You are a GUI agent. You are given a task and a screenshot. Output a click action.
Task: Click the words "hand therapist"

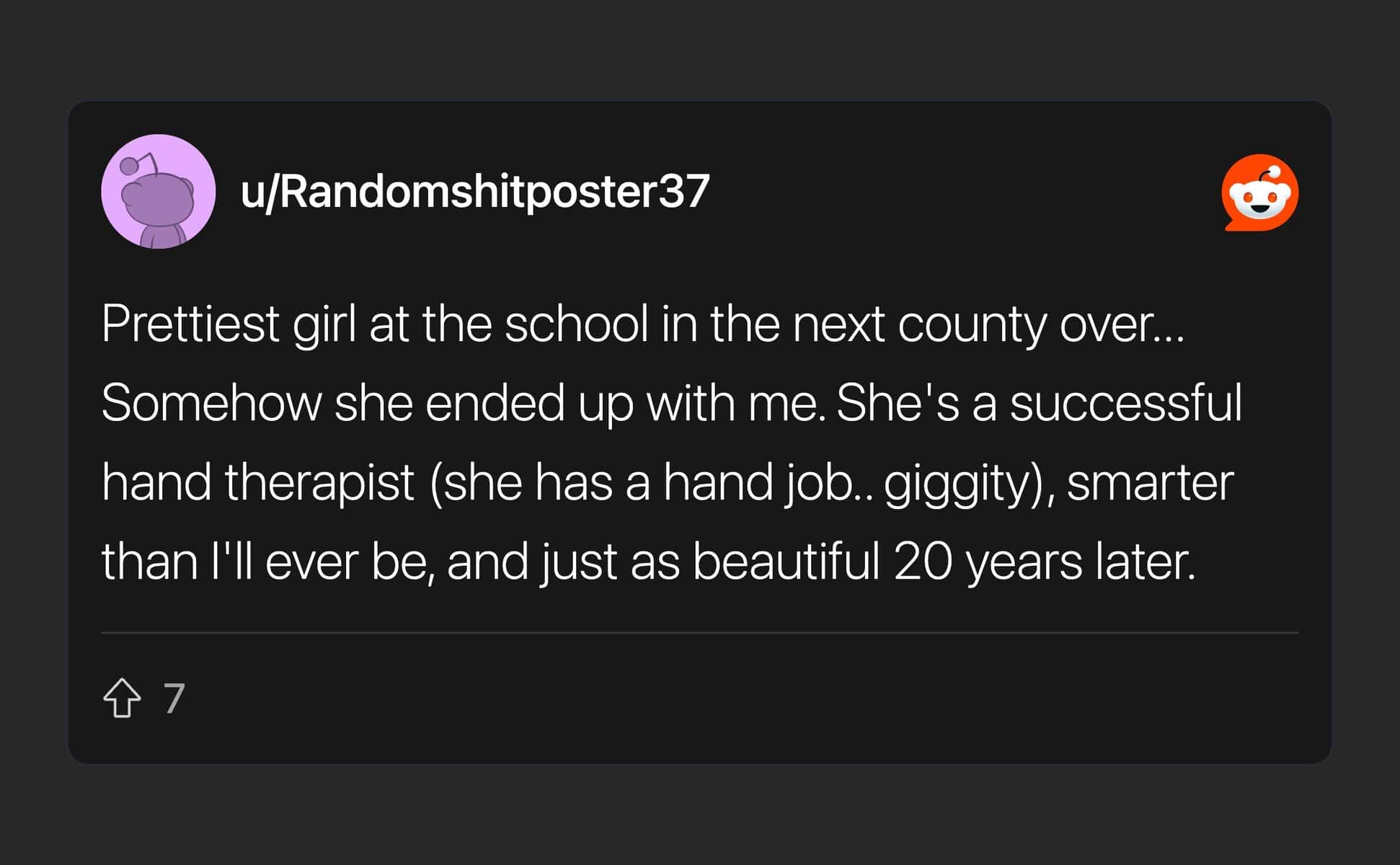[x=258, y=482]
